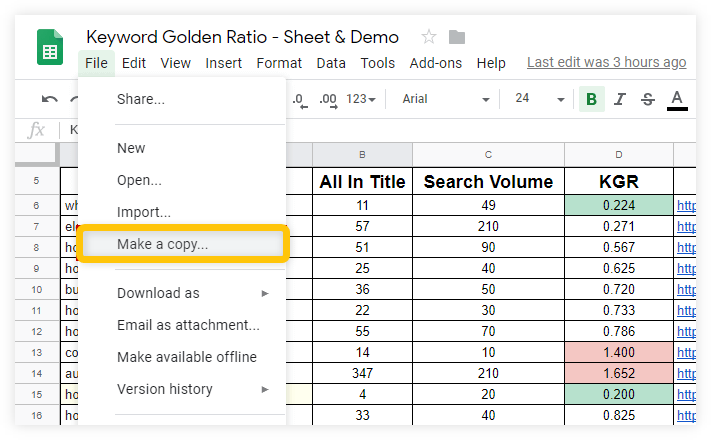This screenshot has height=440, width=711.
Task: Open the 123 number format dropdown
Action: point(361,99)
